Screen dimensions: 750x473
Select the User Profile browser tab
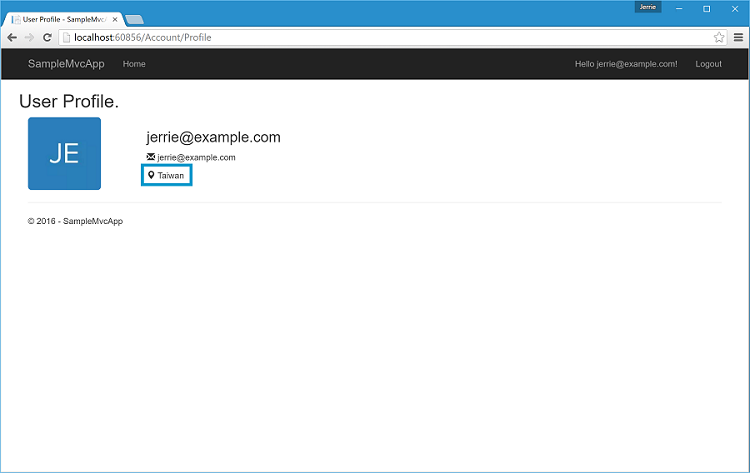(x=64, y=20)
